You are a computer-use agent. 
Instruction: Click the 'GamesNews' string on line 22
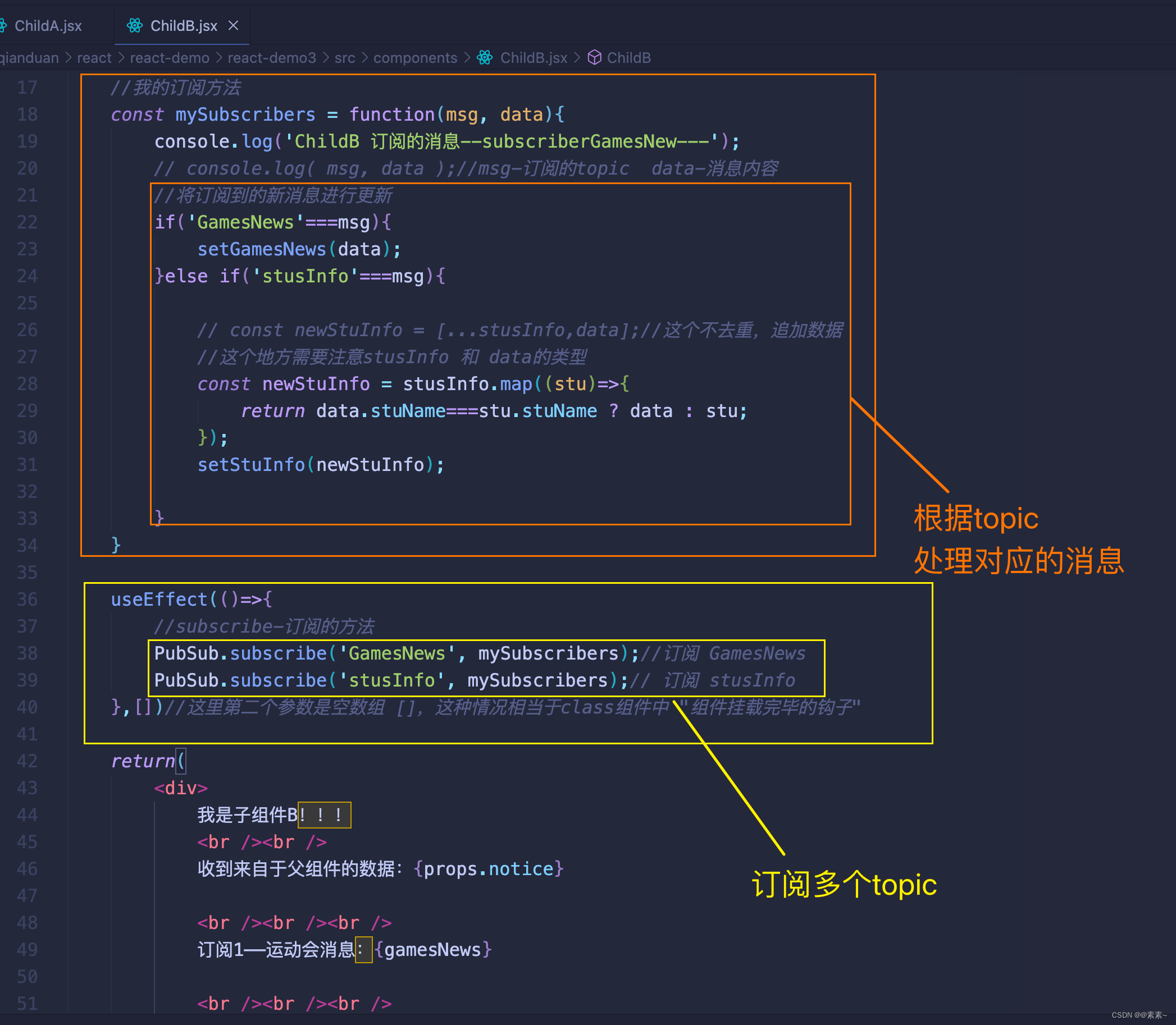245,222
